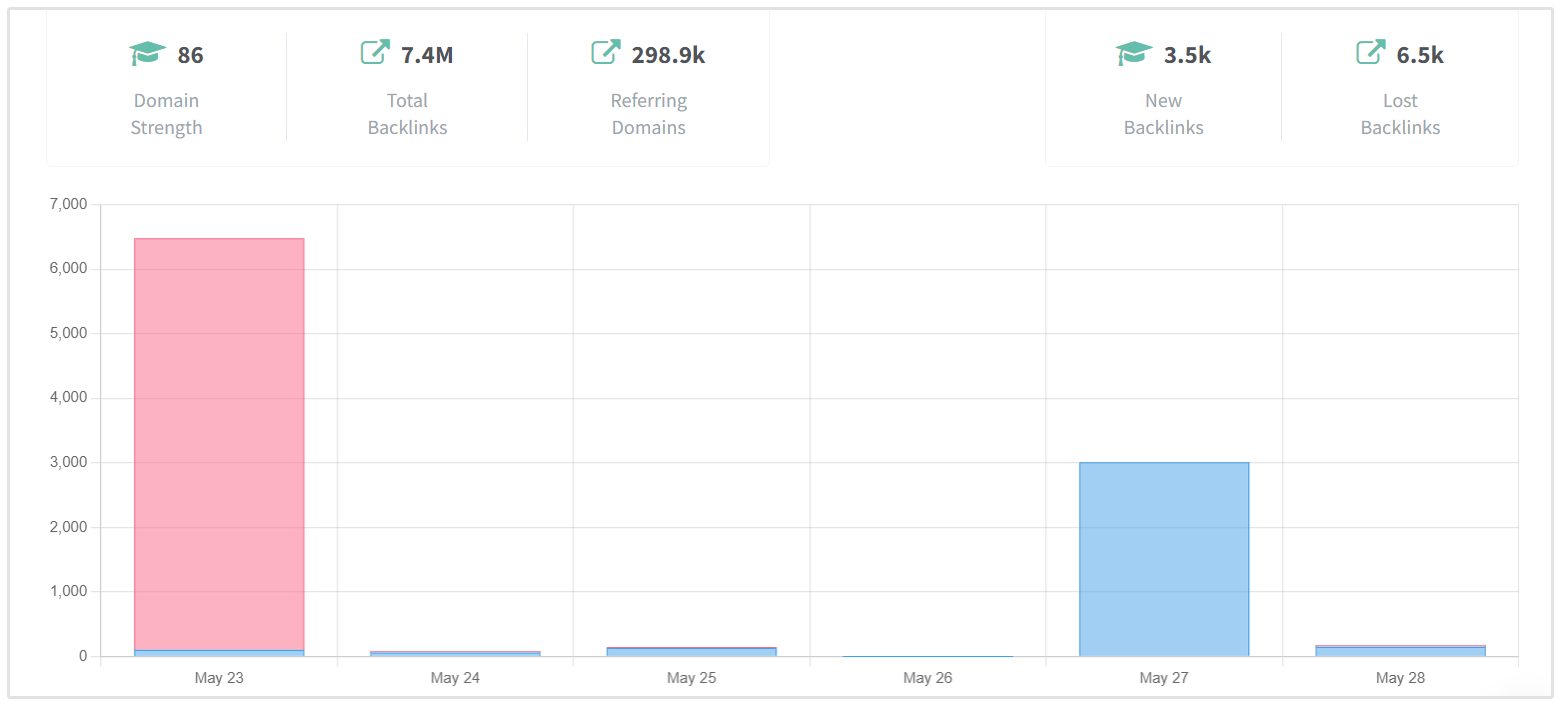Click the New Backlinks graduation cap icon
This screenshot has height=706, width=1561.
coord(1133,54)
